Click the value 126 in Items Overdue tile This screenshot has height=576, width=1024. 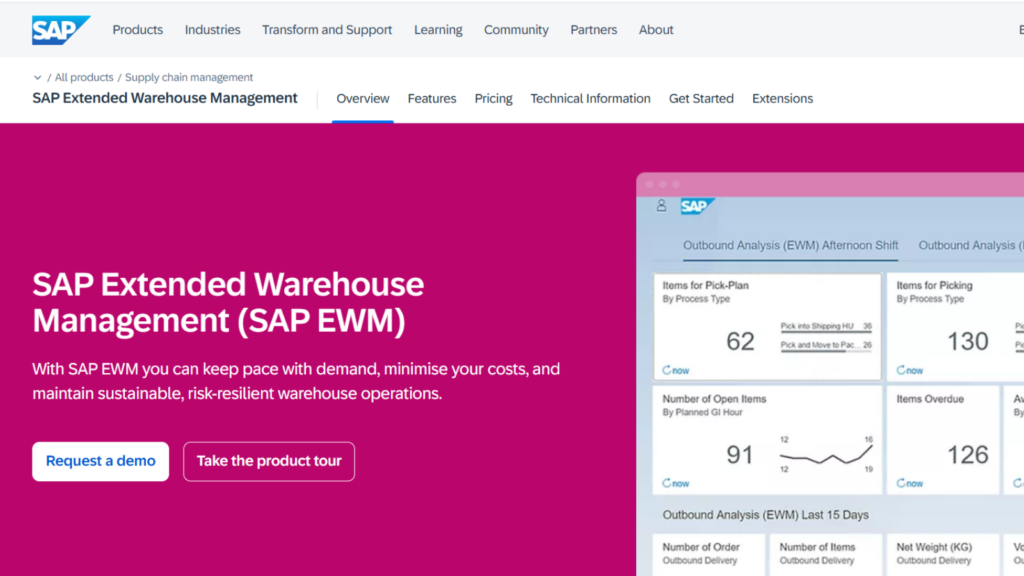[x=968, y=455]
